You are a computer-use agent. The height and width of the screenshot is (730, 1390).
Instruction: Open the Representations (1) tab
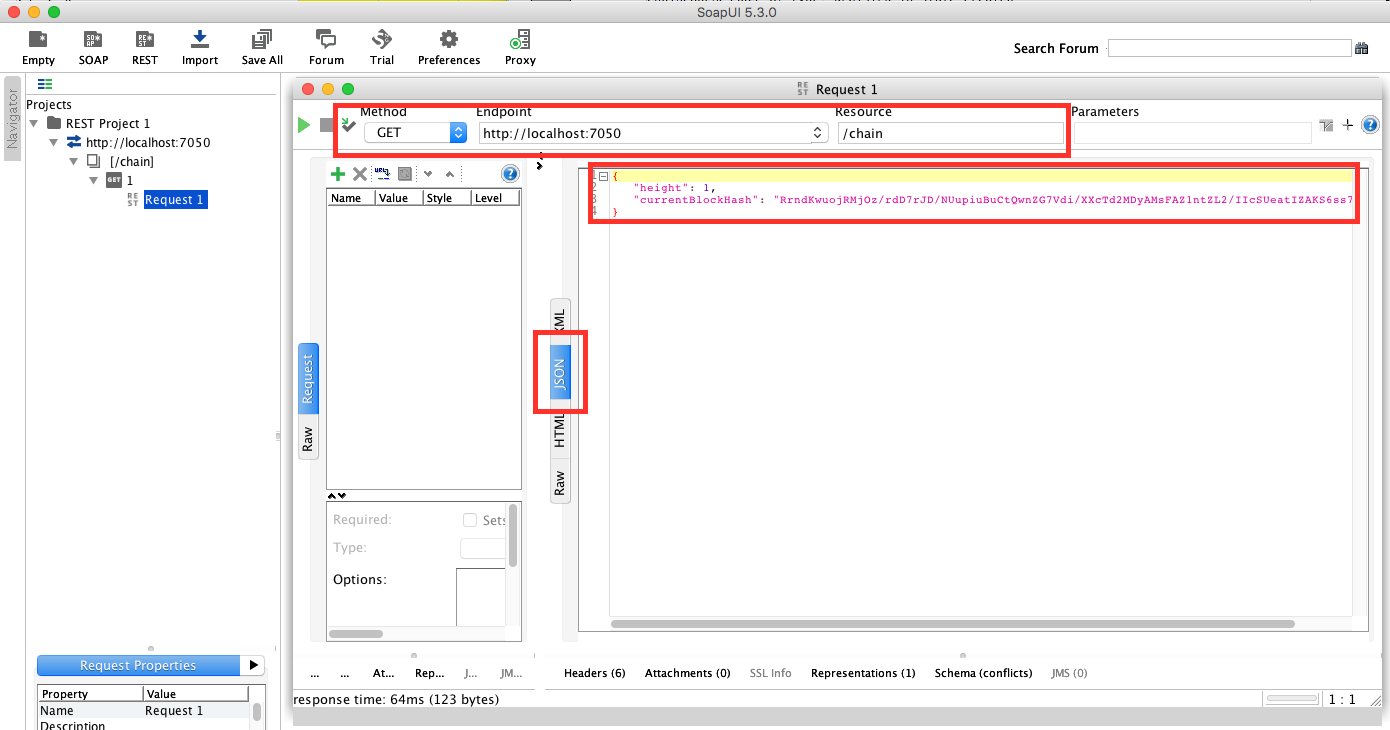tap(863, 673)
